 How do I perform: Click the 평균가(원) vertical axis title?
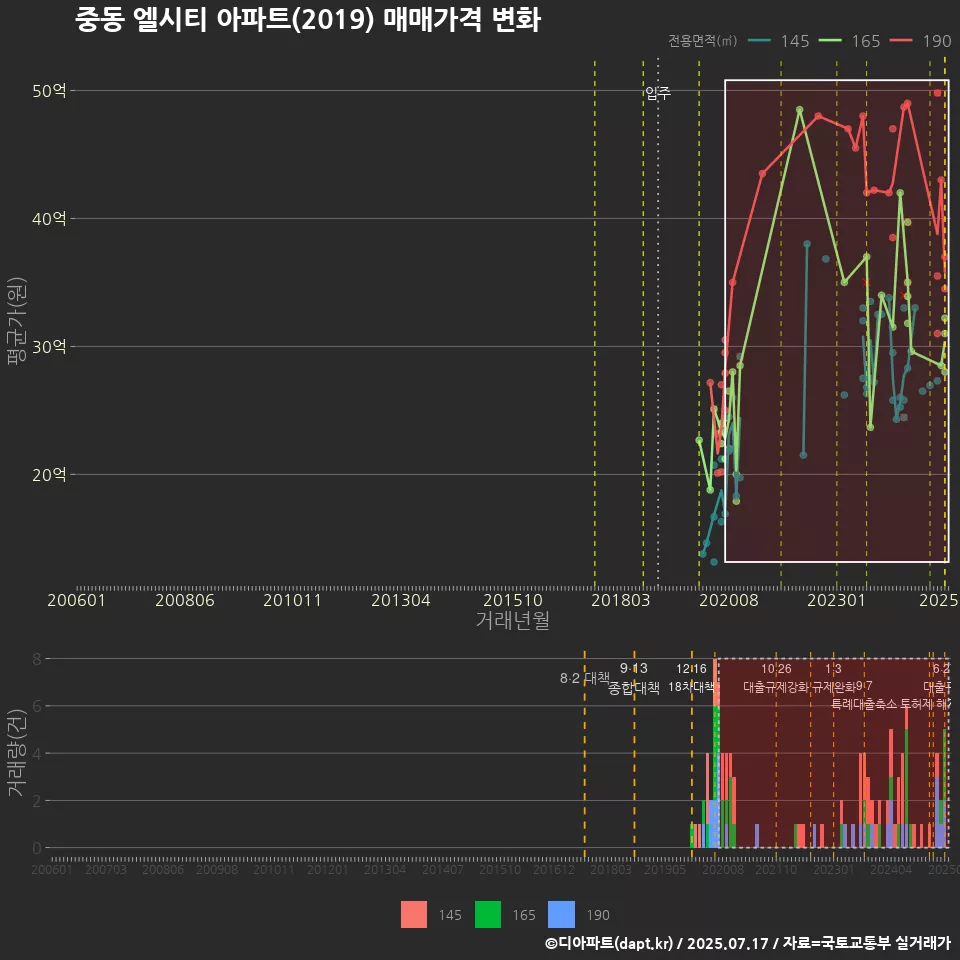[x=17, y=321]
